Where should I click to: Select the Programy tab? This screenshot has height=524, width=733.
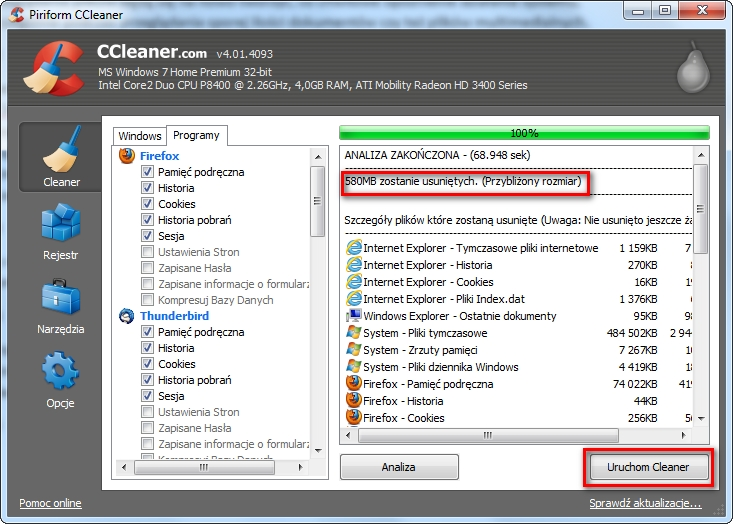(x=196, y=136)
